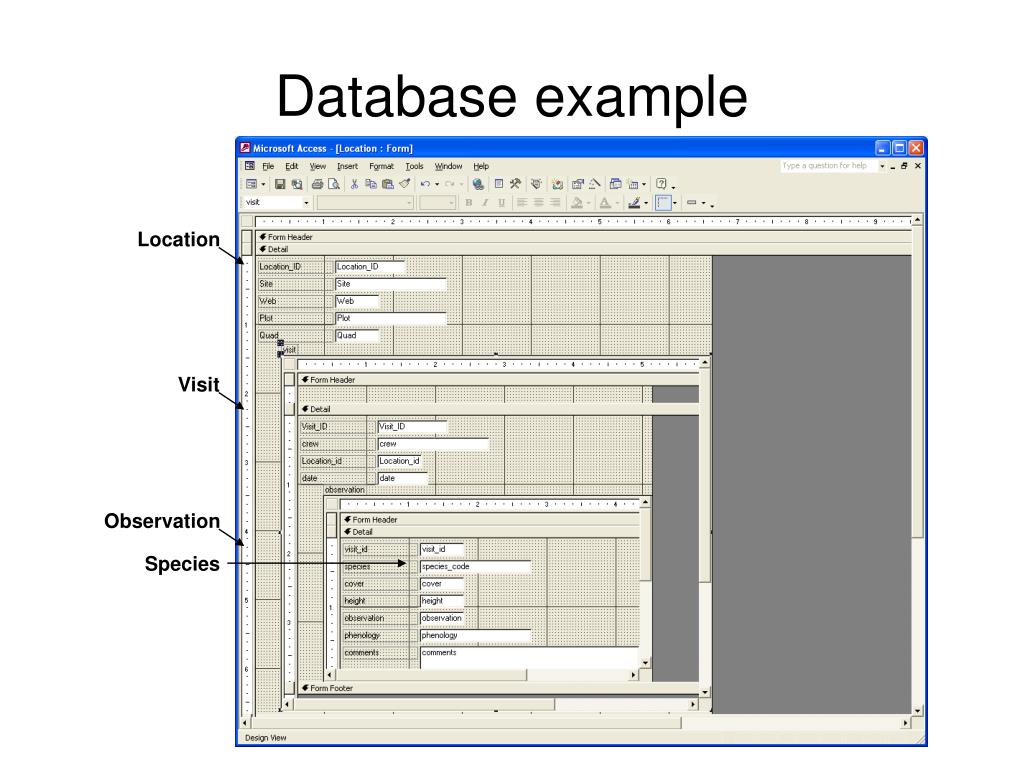Click the Format Painter brush icon
The height and width of the screenshot is (768, 1024).
[404, 185]
